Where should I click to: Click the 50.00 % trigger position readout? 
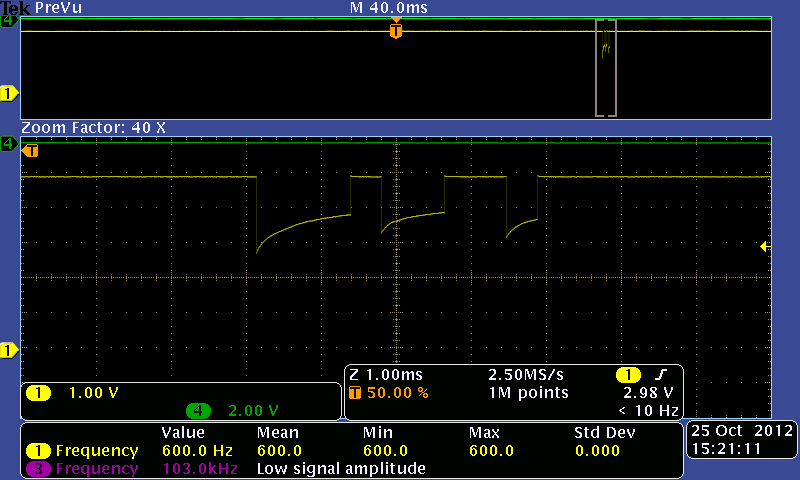(x=398, y=393)
